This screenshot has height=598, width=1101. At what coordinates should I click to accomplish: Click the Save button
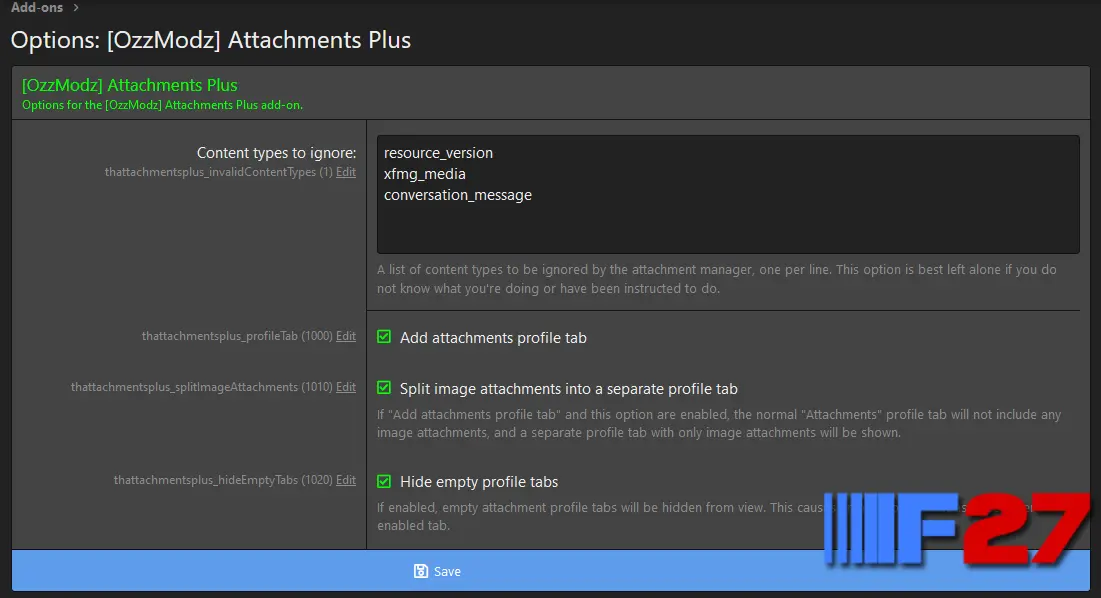click(x=550, y=571)
